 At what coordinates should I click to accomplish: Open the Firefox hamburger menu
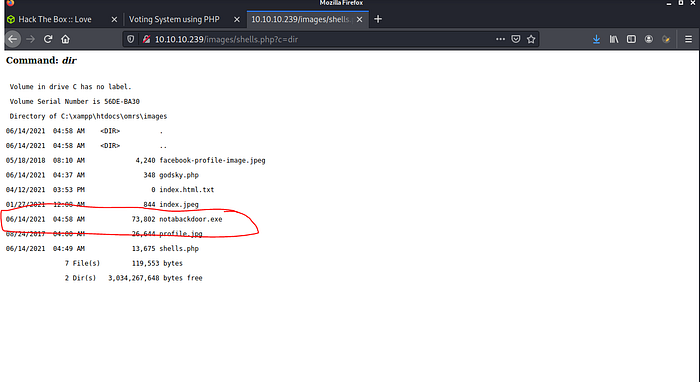[x=688, y=39]
